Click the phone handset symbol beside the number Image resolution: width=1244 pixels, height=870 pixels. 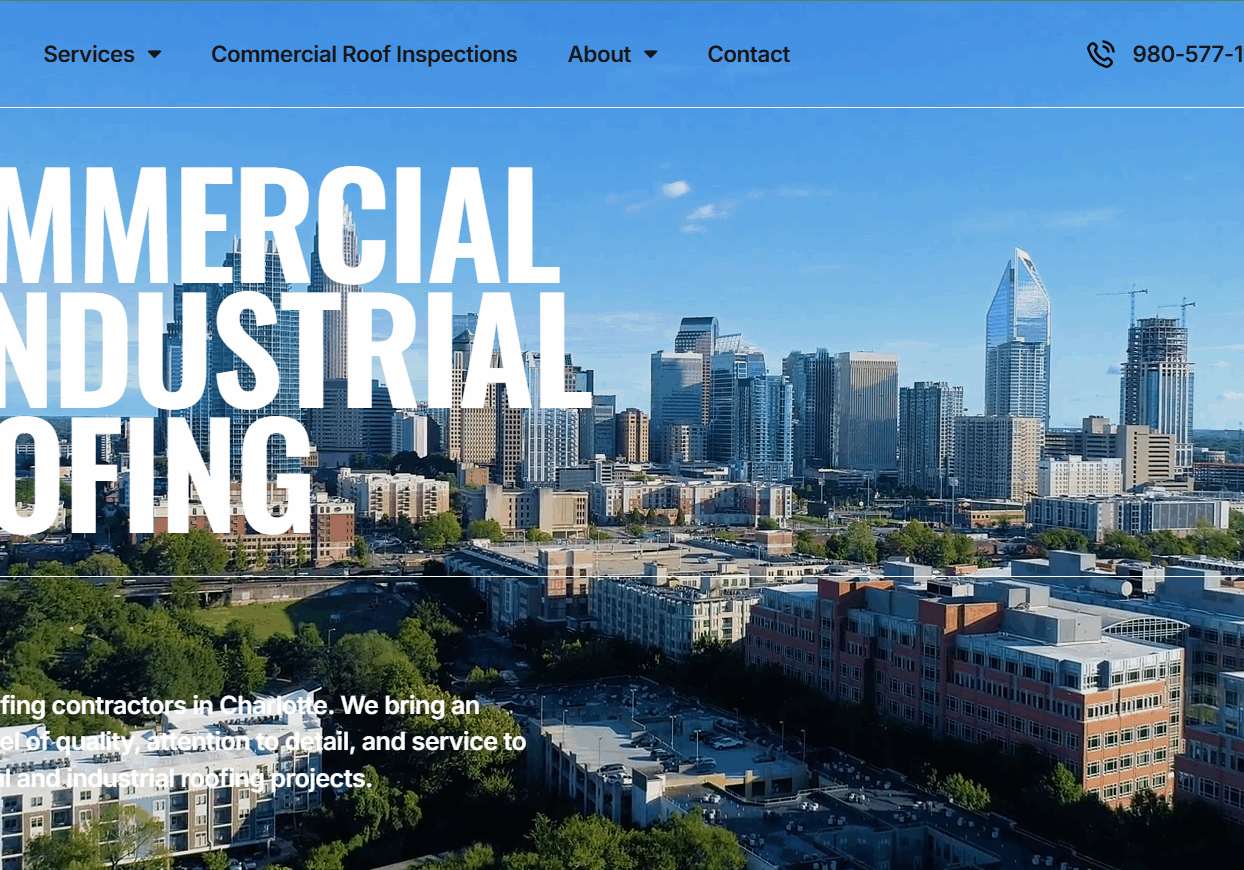pyautogui.click(x=1101, y=55)
